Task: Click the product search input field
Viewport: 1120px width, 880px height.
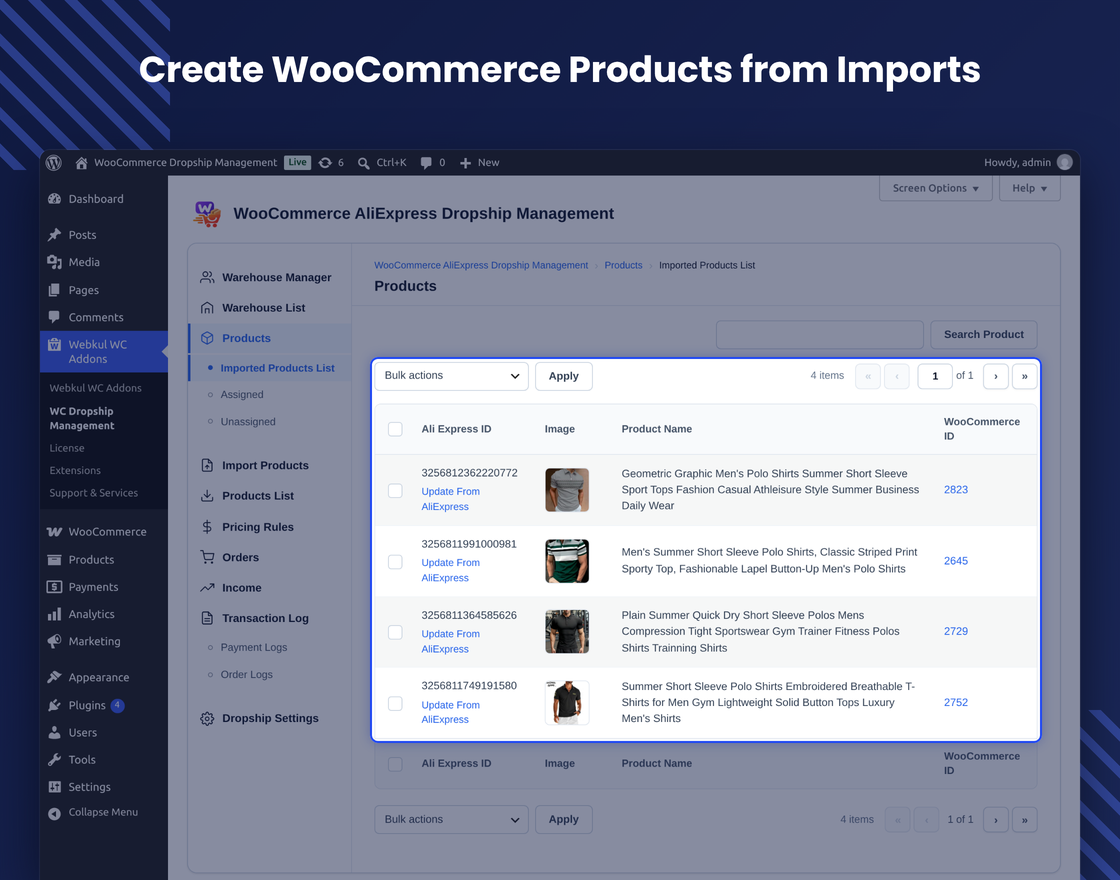Action: pyautogui.click(x=819, y=334)
